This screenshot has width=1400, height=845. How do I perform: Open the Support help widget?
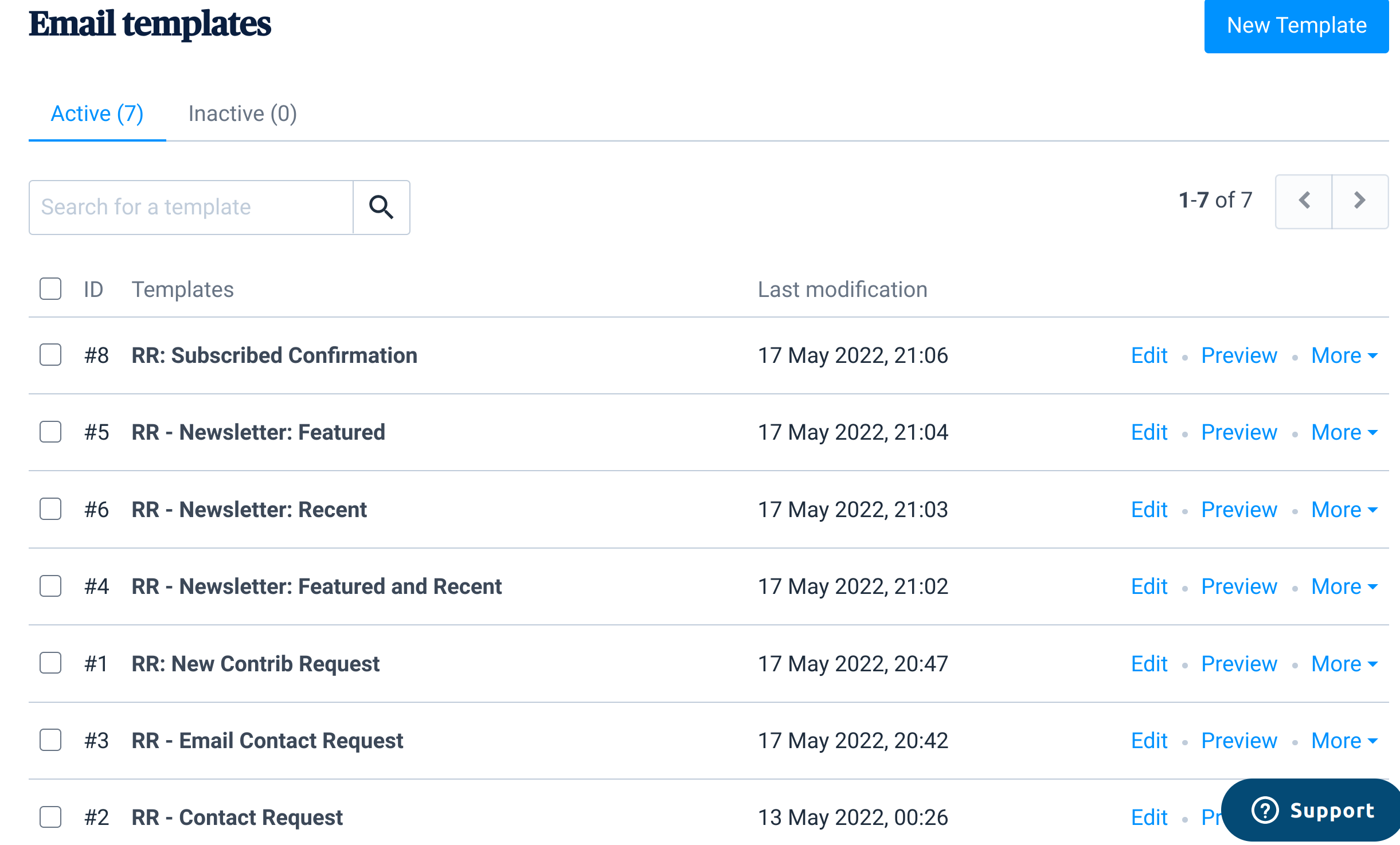coord(1312,811)
